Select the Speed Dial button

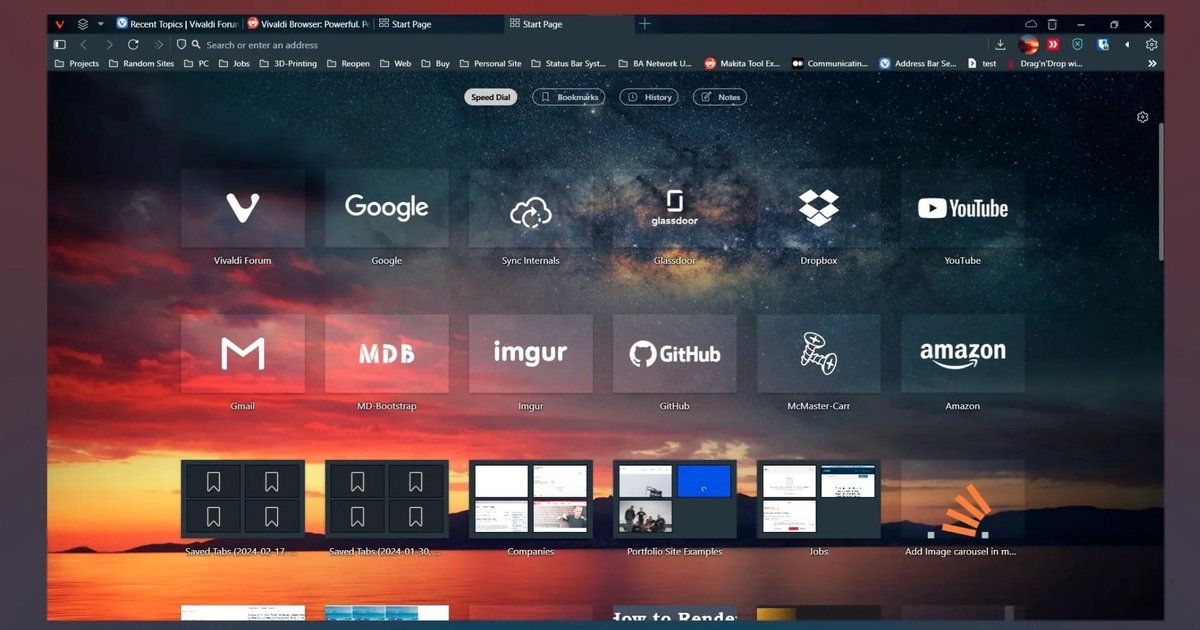490,97
